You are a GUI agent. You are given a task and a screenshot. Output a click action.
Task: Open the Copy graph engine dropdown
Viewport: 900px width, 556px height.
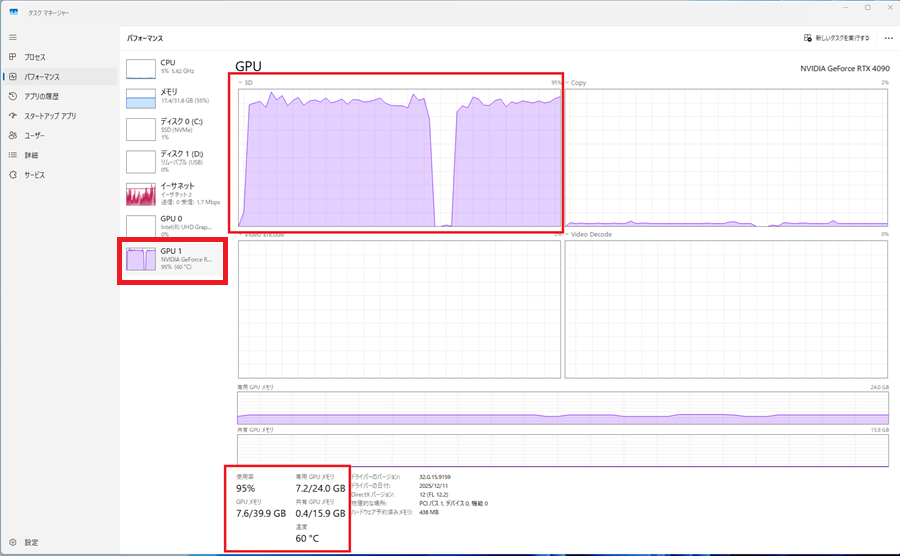pyautogui.click(x=568, y=82)
